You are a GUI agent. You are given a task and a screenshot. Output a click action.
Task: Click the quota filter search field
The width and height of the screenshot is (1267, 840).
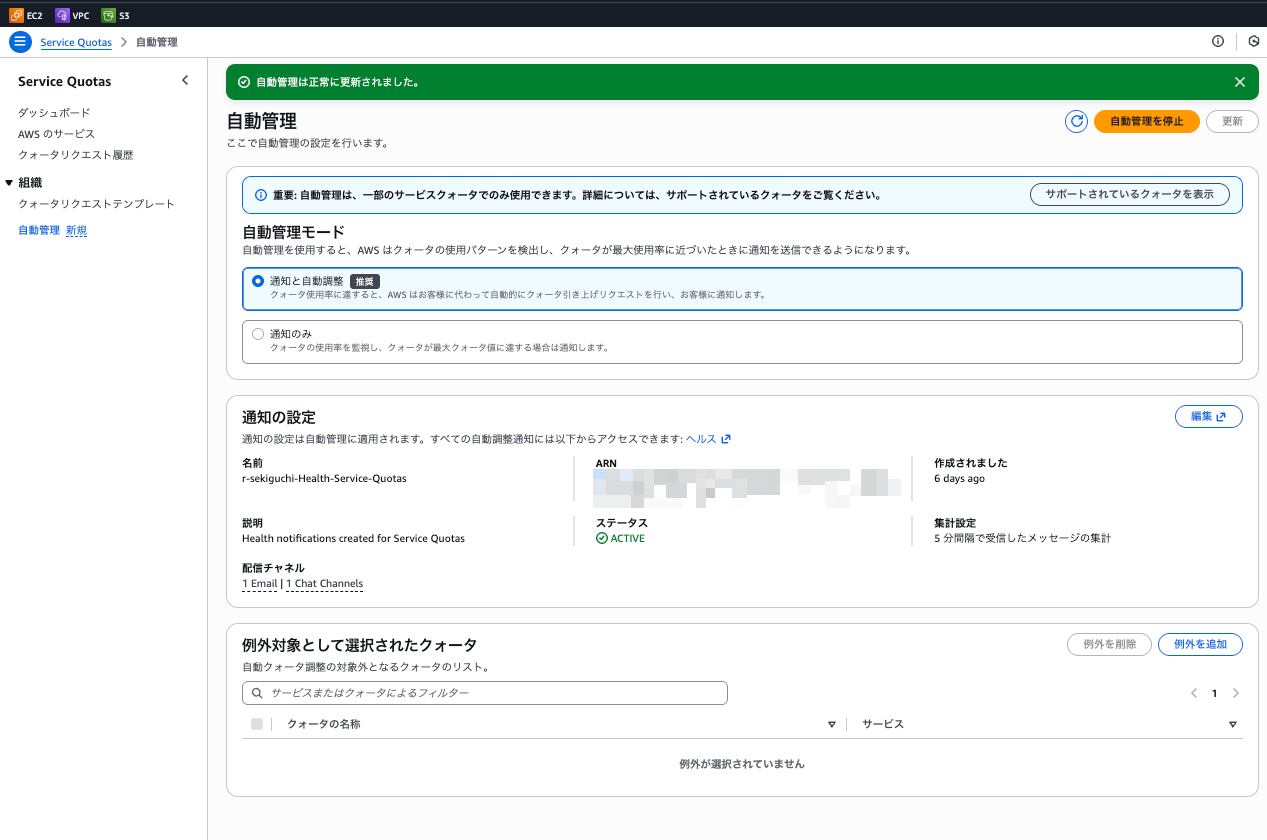[x=485, y=693]
